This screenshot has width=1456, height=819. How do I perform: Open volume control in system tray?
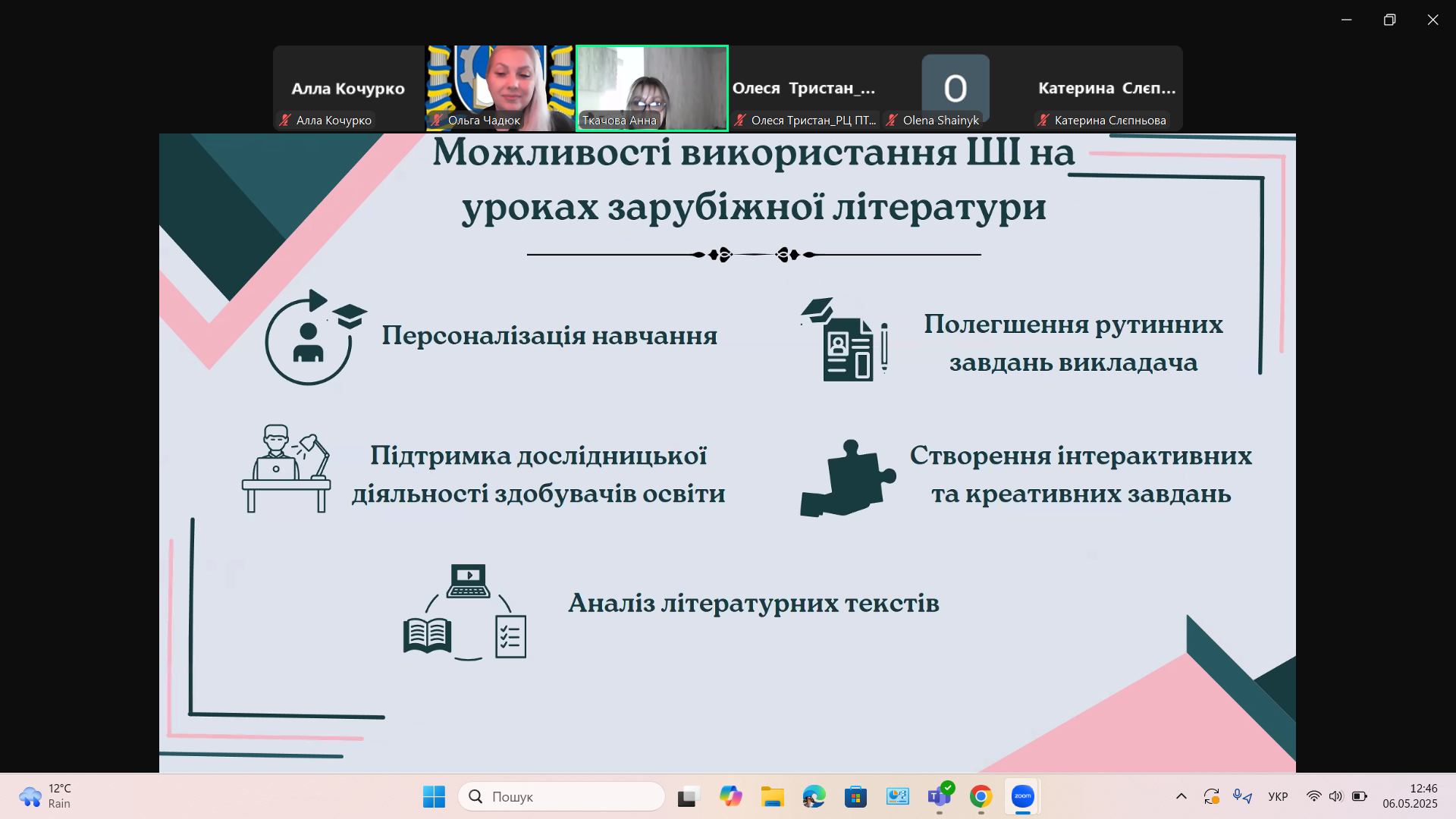coord(1335,796)
